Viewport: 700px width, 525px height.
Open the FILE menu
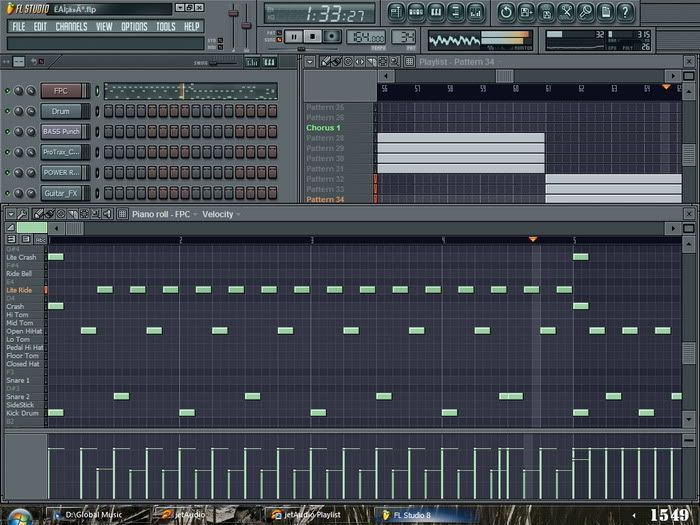pyautogui.click(x=19, y=27)
